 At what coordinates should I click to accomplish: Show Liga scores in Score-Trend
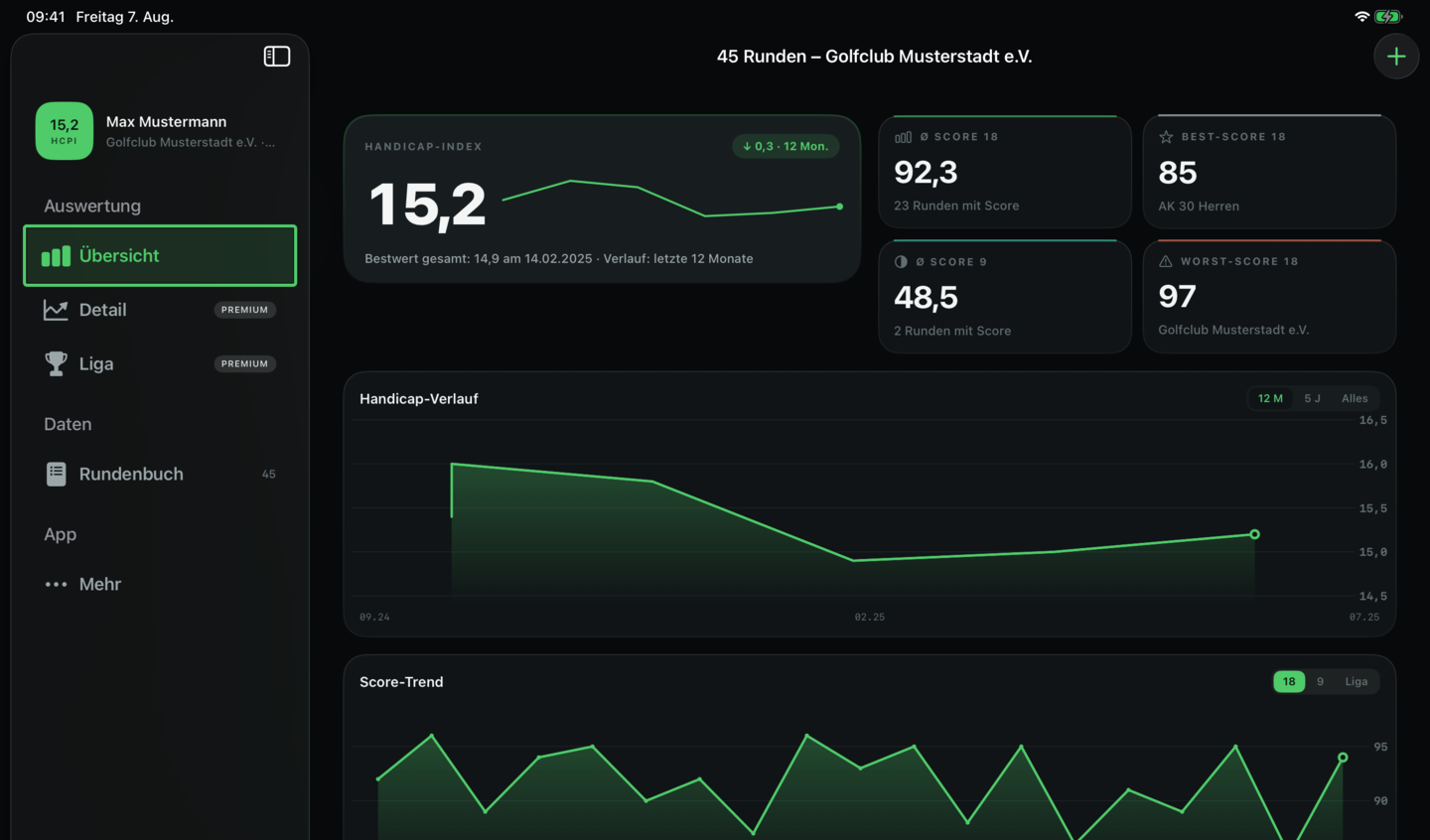1357,681
